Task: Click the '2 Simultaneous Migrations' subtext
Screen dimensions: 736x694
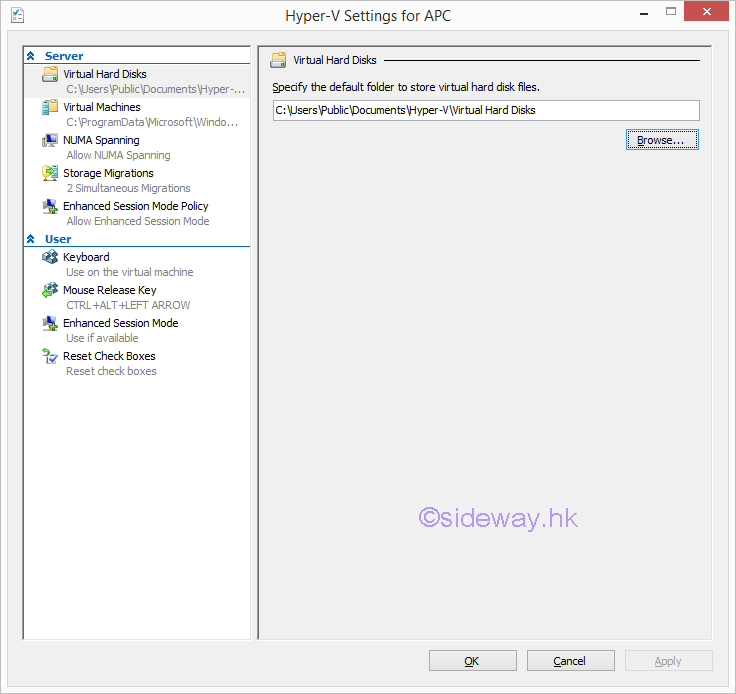Action: pyautogui.click(x=129, y=188)
